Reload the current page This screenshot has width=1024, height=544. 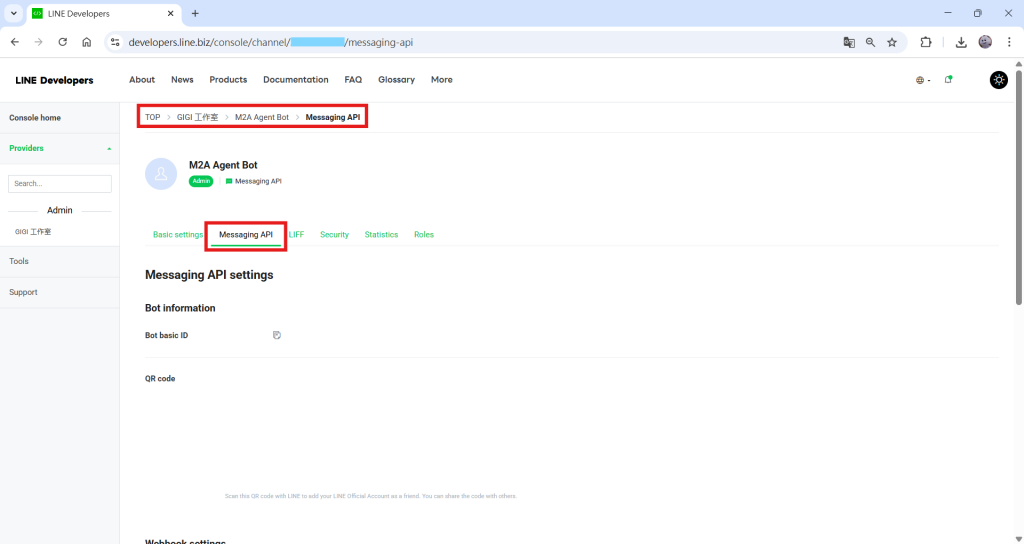[63, 42]
